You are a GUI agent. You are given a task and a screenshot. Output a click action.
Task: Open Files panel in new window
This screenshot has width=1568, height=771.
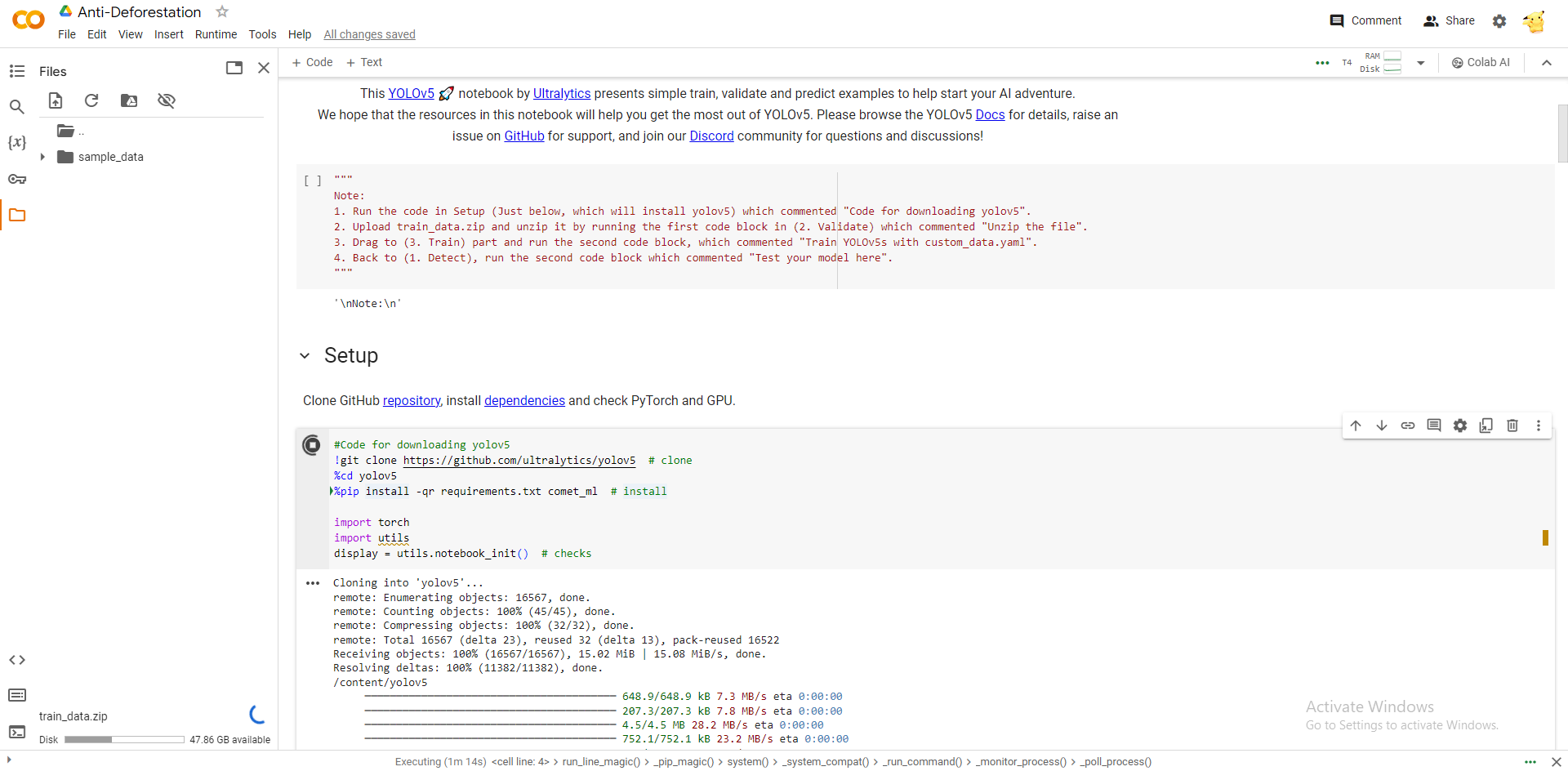[x=234, y=68]
